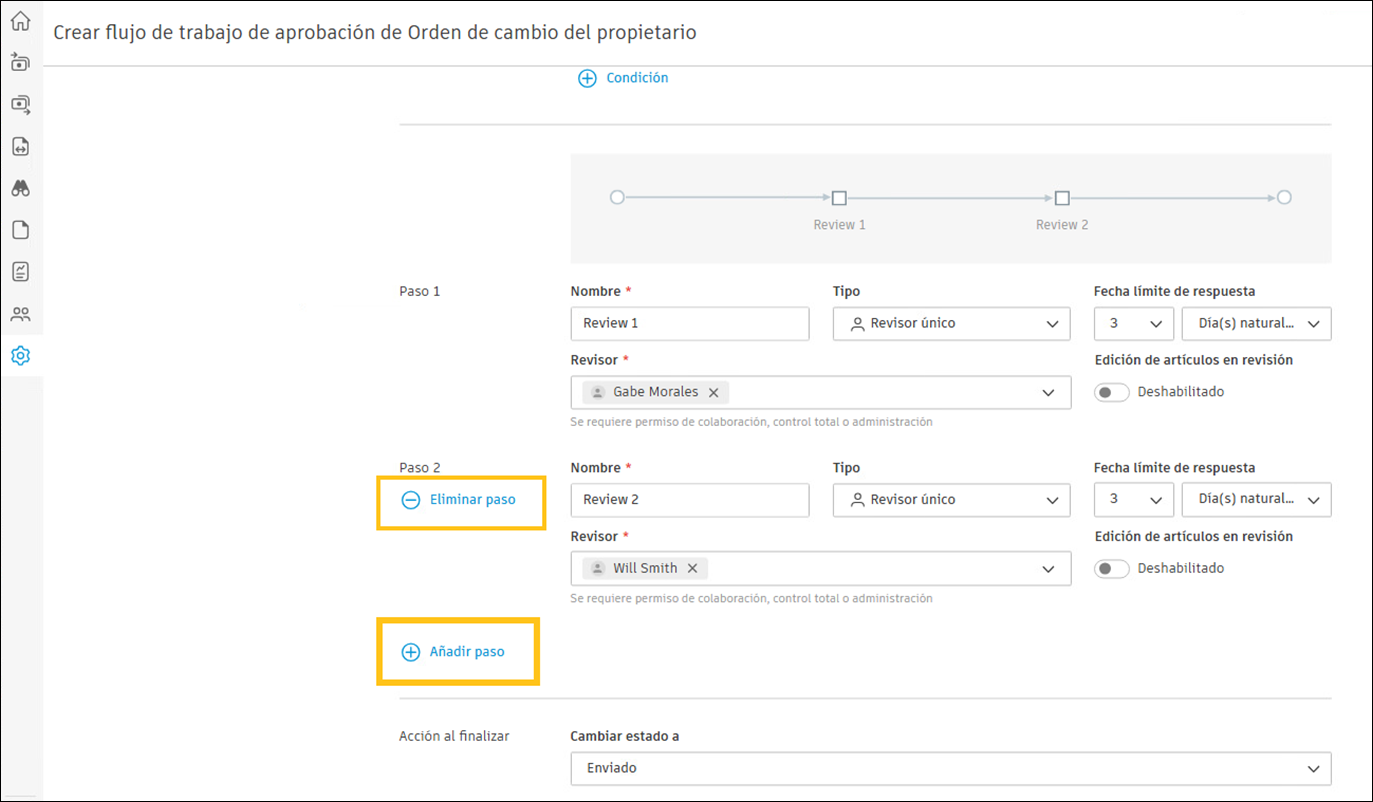The height and width of the screenshot is (802, 1373).
Task: Disable article editing toggle for Paso 1
Action: coord(1111,392)
